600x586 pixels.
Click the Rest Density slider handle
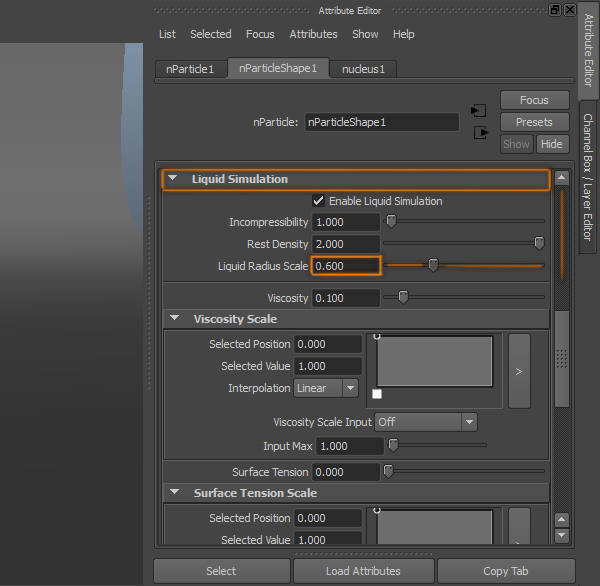539,243
